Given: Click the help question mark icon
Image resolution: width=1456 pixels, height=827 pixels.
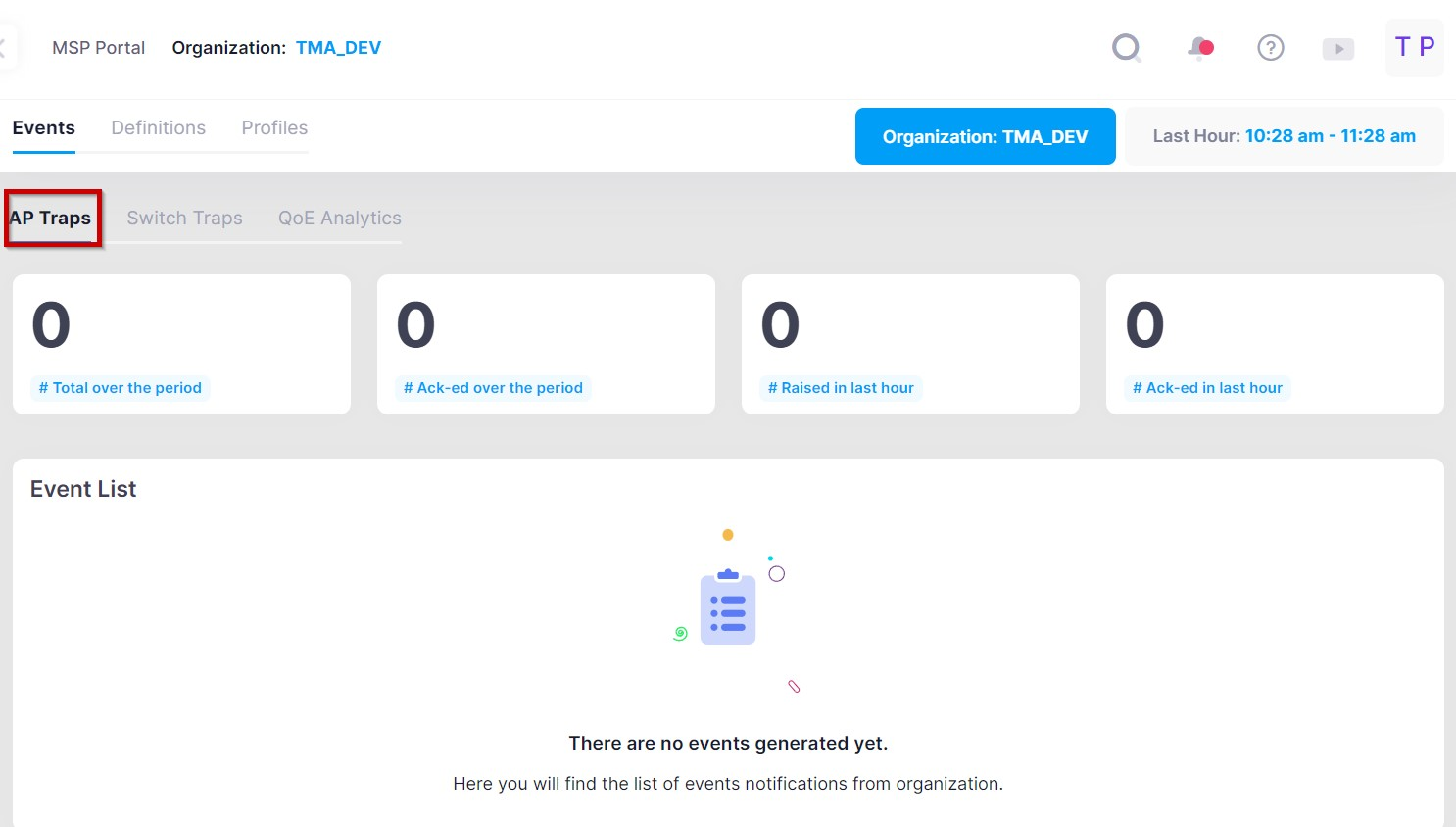Looking at the screenshot, I should pos(1271,48).
